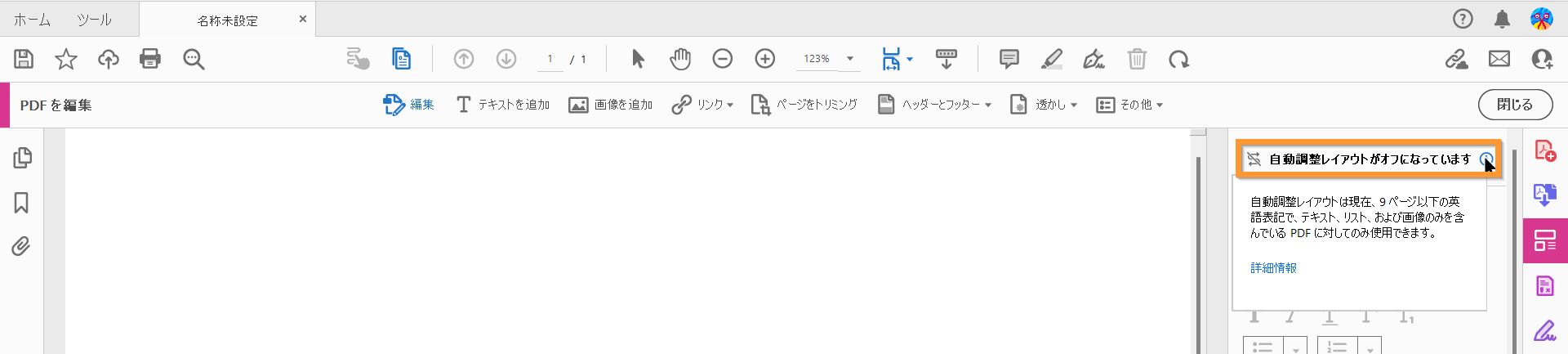This screenshot has width=1568, height=354.
Task: Open Export PDF tool in right rail
Action: pyautogui.click(x=1545, y=195)
